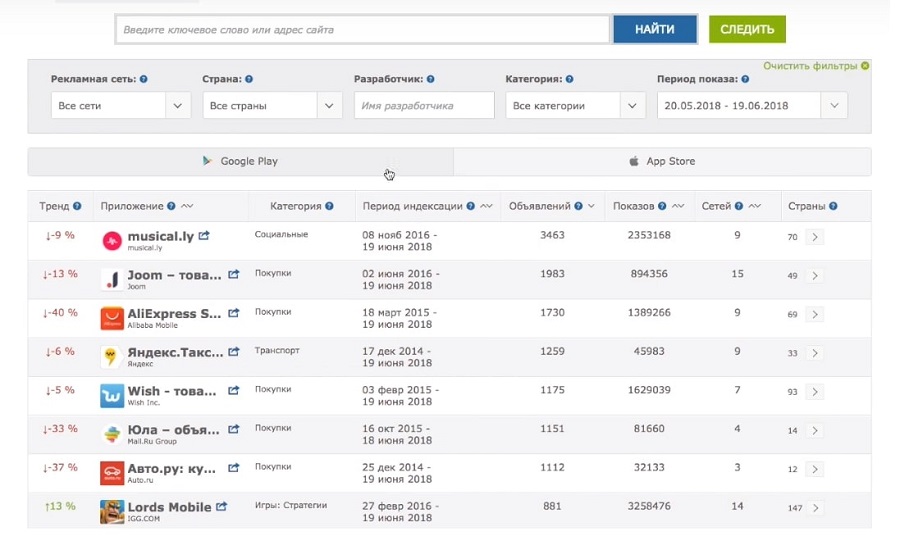Open help icon next to Категория filter
The height and width of the screenshot is (545, 900).
pyautogui.click(x=569, y=79)
